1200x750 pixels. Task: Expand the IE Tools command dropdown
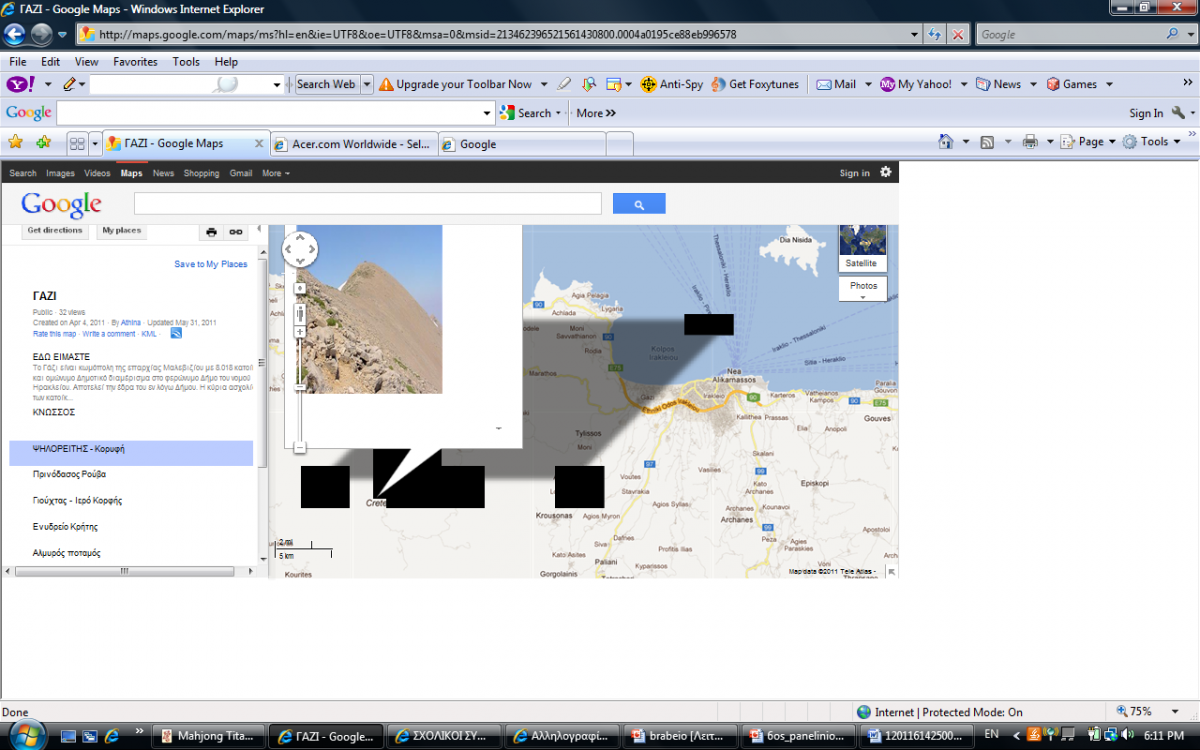coord(1177,142)
